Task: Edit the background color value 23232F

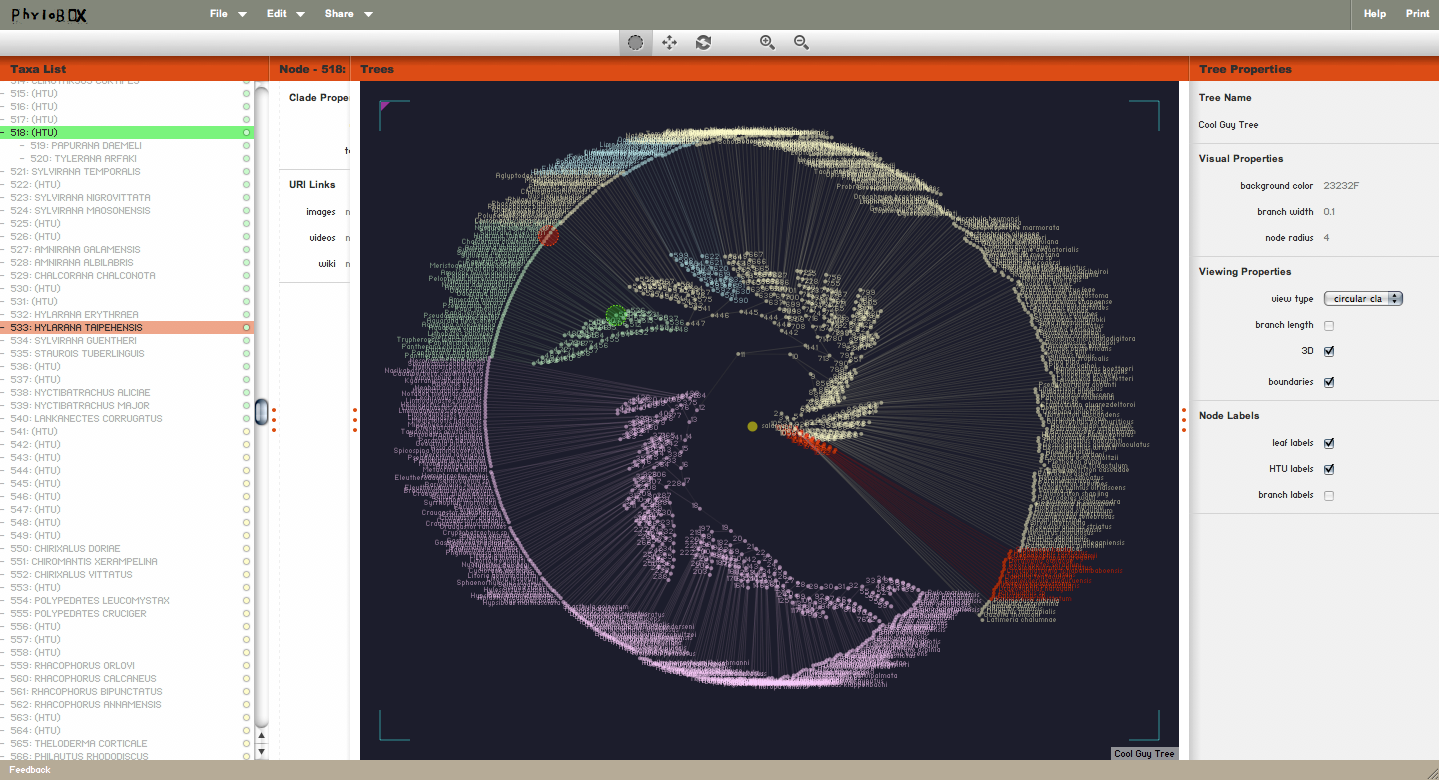Action: (1341, 186)
